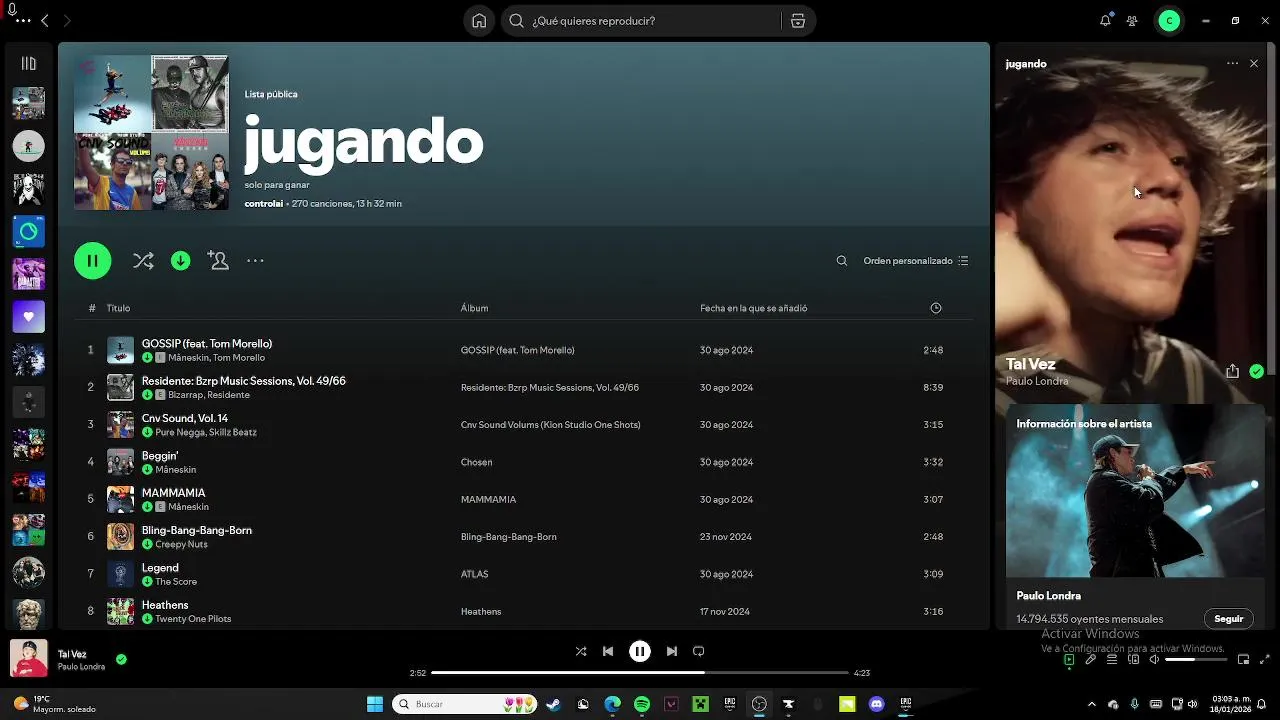
Task: Toggle repeat in the bottom player bar
Action: (x=699, y=651)
